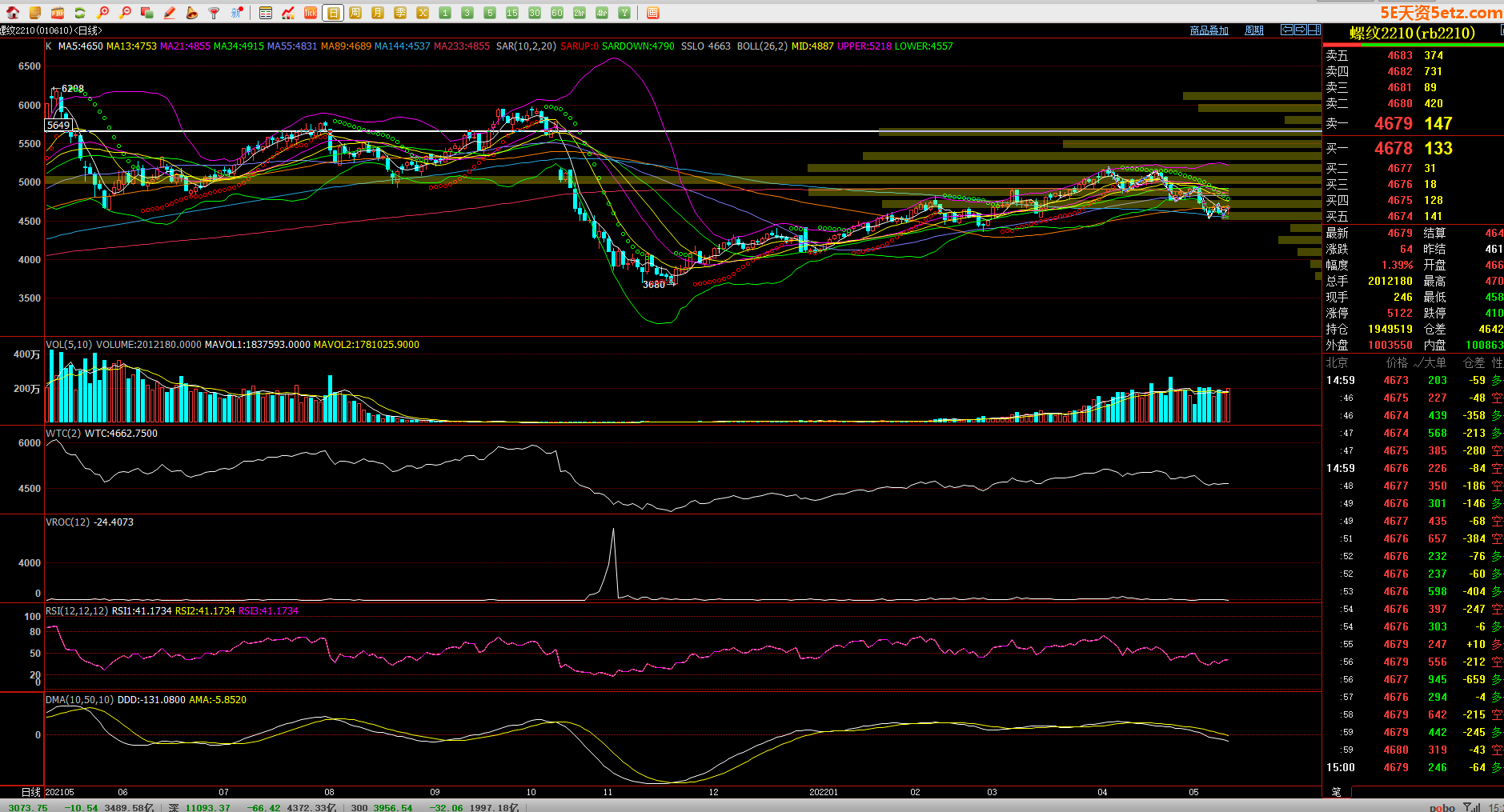1504x812 pixels.
Task: Click the red house Home icon
Action: click(13, 13)
